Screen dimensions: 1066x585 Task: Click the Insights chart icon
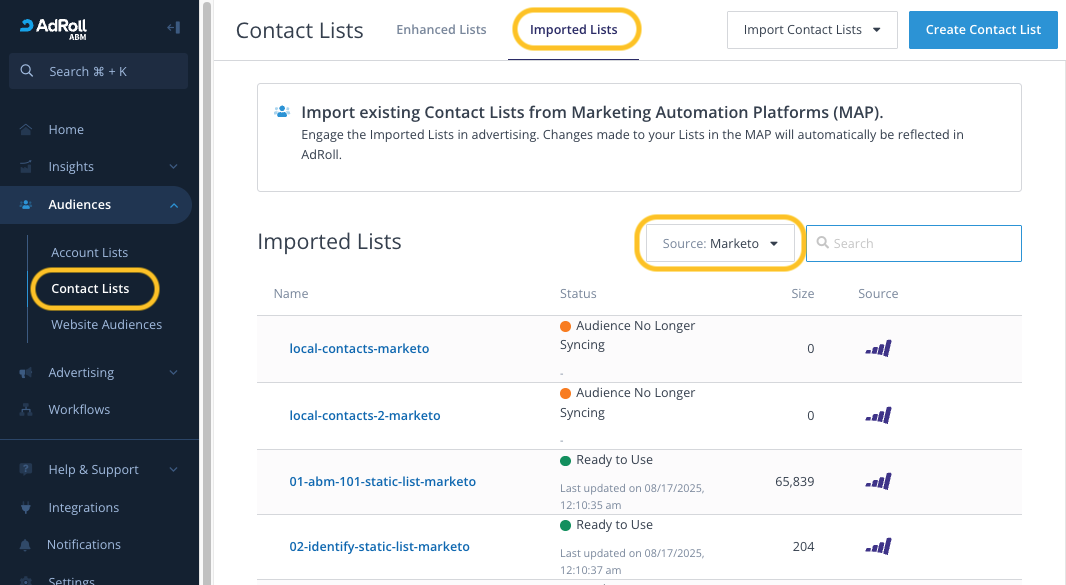[26, 167]
